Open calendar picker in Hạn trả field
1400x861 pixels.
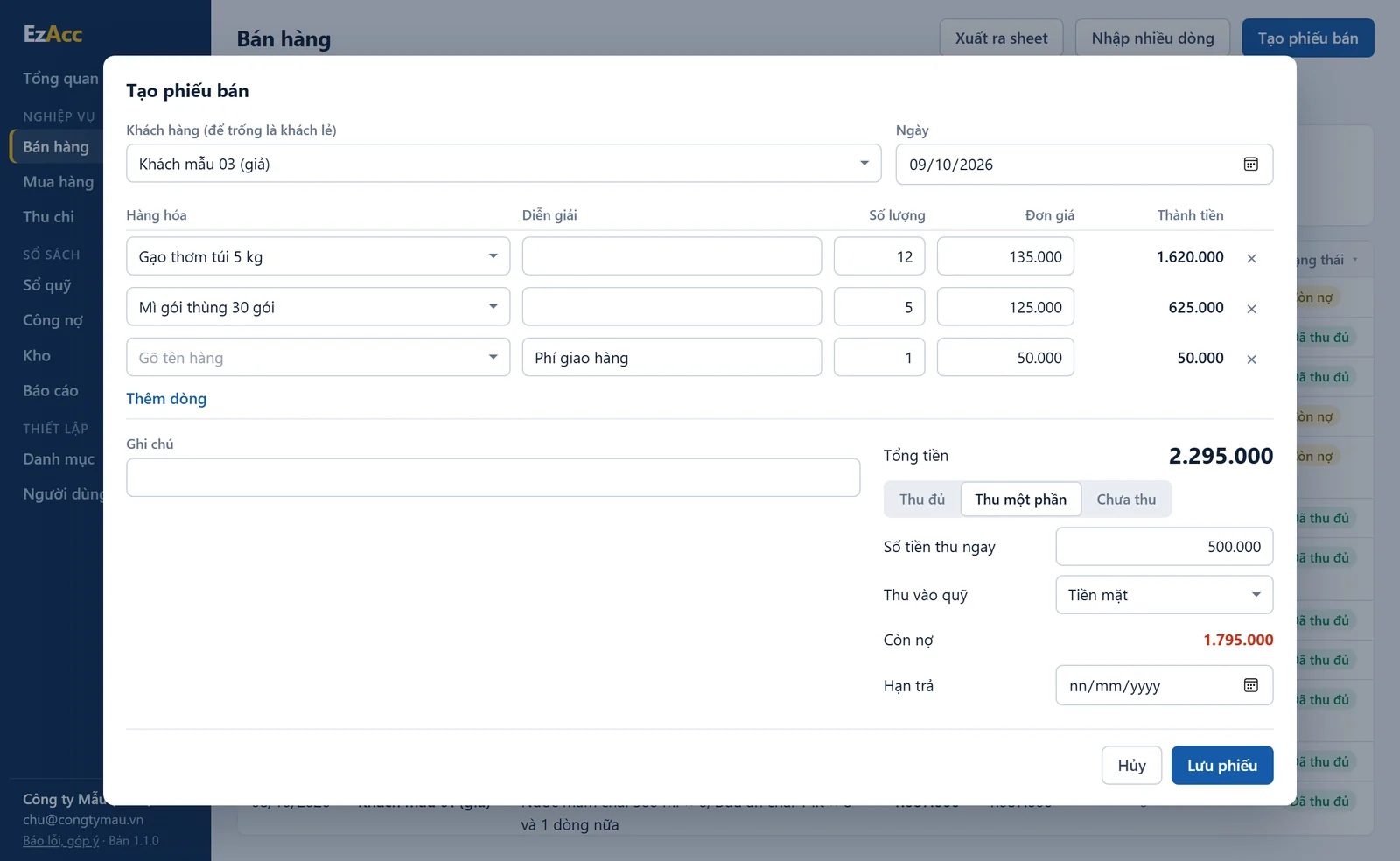[x=1250, y=685]
